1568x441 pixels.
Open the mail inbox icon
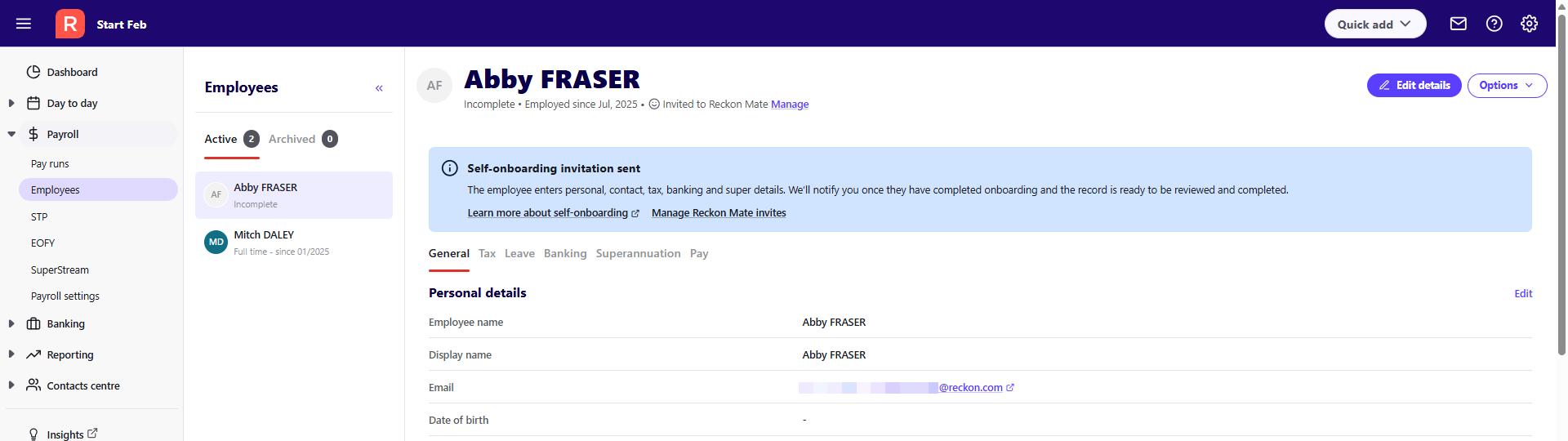[1459, 24]
